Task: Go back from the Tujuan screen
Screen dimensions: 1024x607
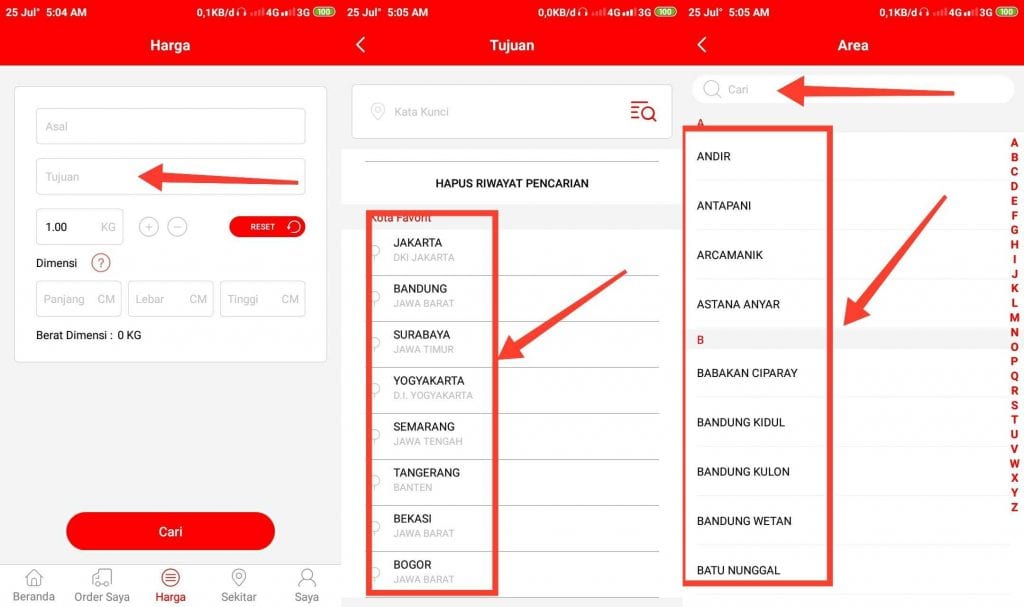Action: pyautogui.click(x=360, y=44)
